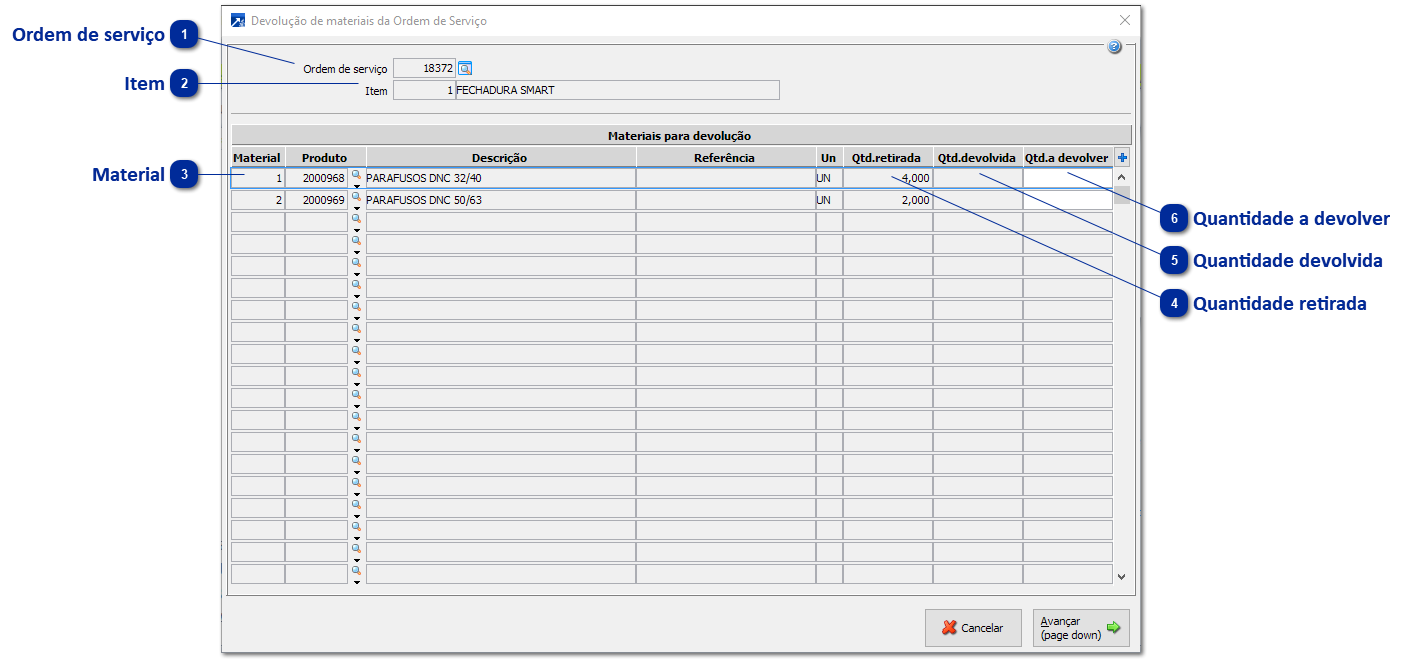Click the 4,000 quantity retirada cell
The image size is (1406, 669).
pyautogui.click(x=887, y=178)
